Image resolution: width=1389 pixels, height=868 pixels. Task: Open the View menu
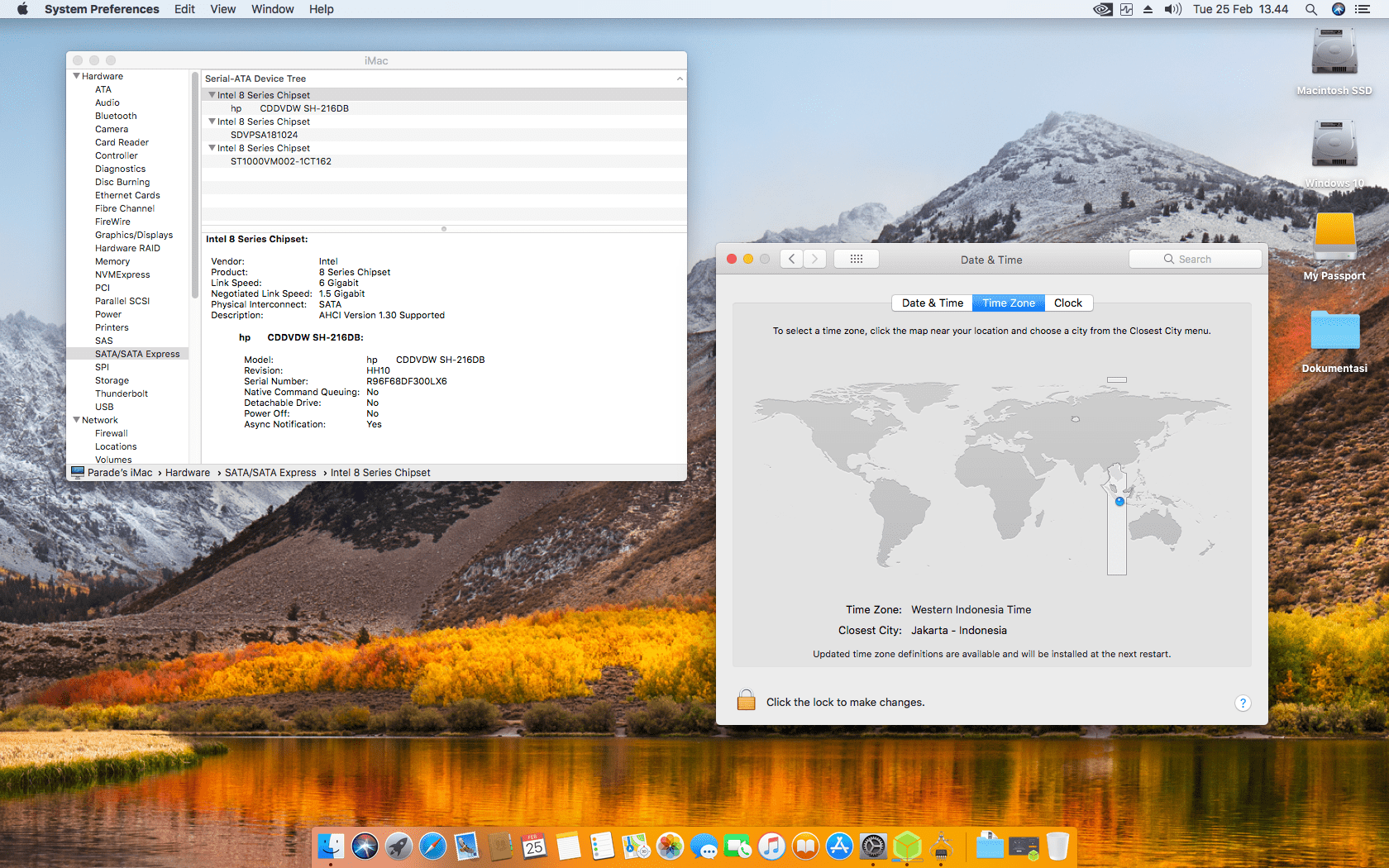[x=223, y=9]
